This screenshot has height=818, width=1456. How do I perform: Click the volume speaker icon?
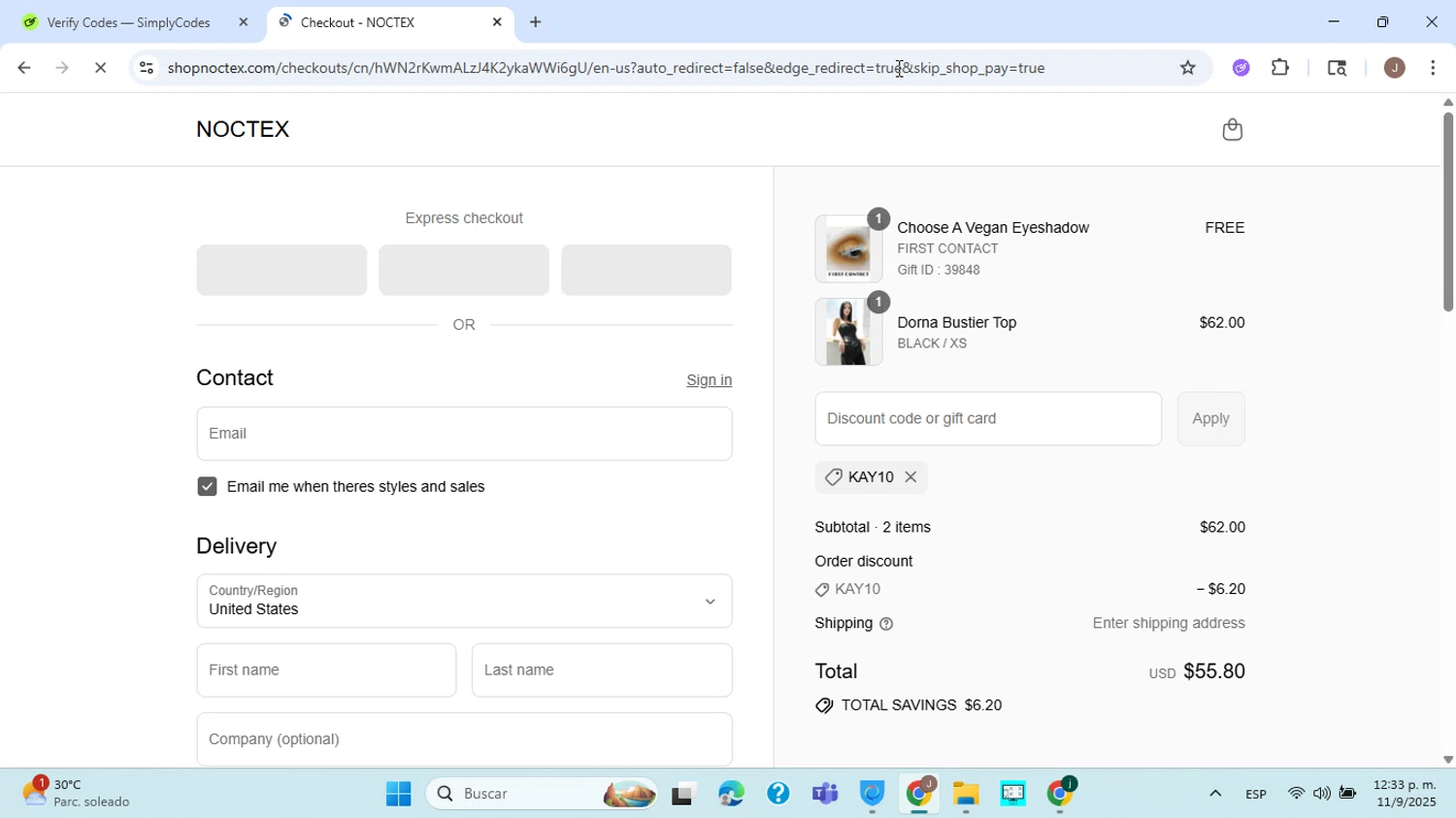[1321, 794]
